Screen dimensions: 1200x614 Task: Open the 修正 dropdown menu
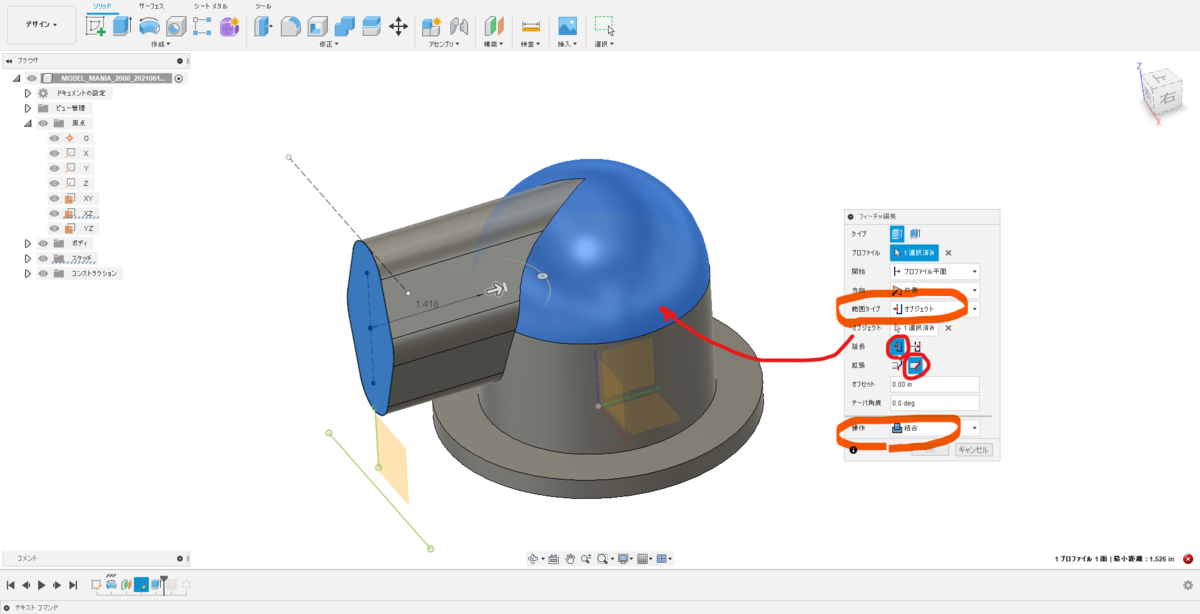click(x=329, y=44)
